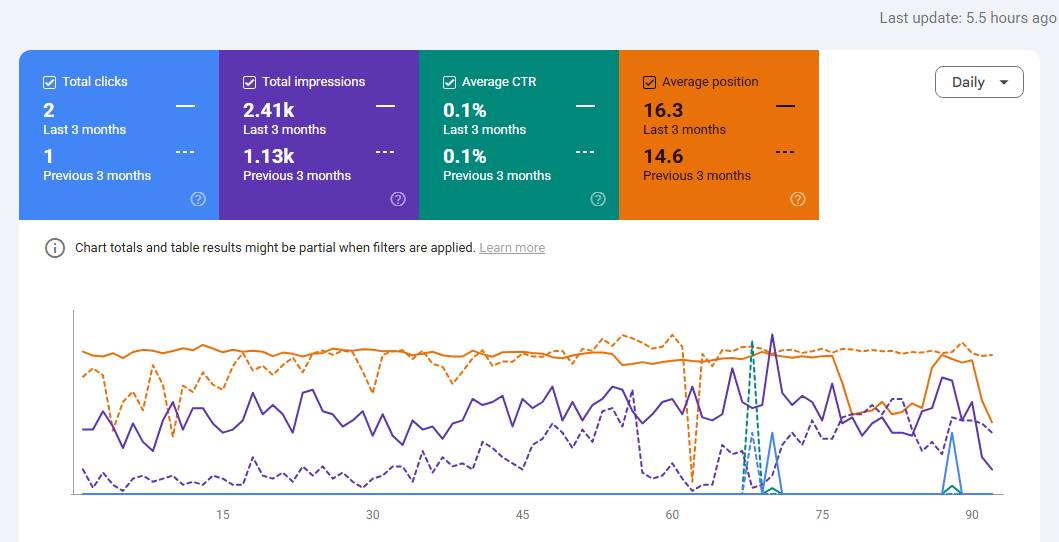Image resolution: width=1059 pixels, height=542 pixels.
Task: Click the solid line legend on clicks card
Action: 185,106
